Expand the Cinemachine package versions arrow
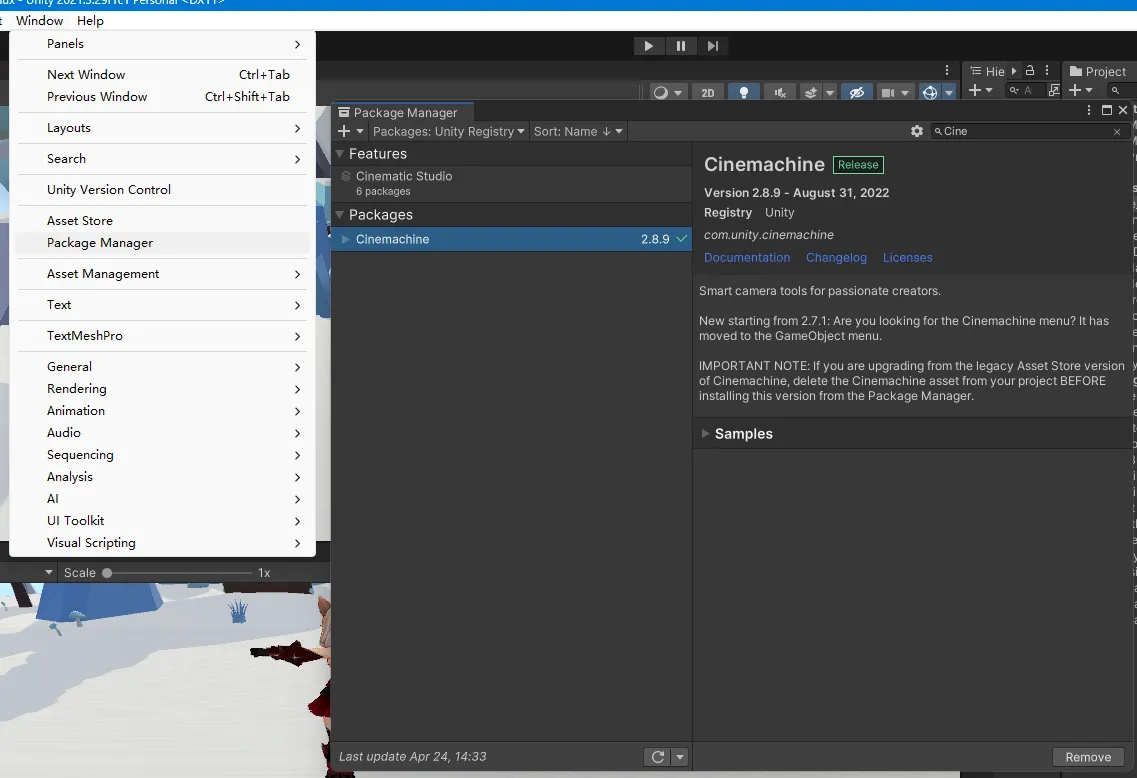Screen dimensions: 1137x778 click(x=345, y=239)
